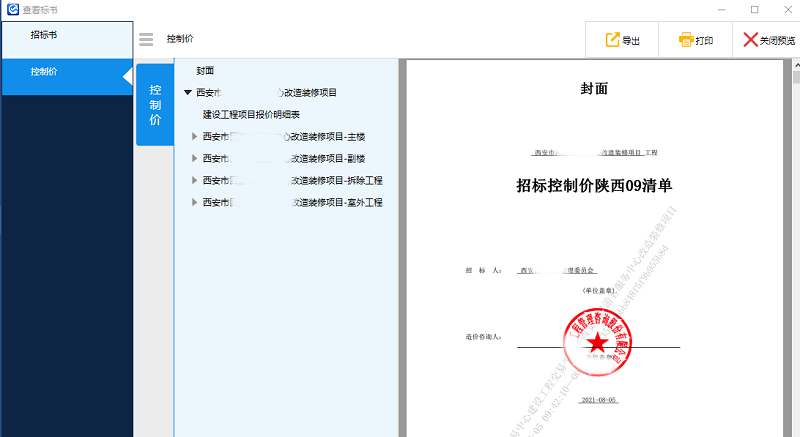Click the 招标人 label in preview
Screen dimensions: 800x437
(483, 270)
